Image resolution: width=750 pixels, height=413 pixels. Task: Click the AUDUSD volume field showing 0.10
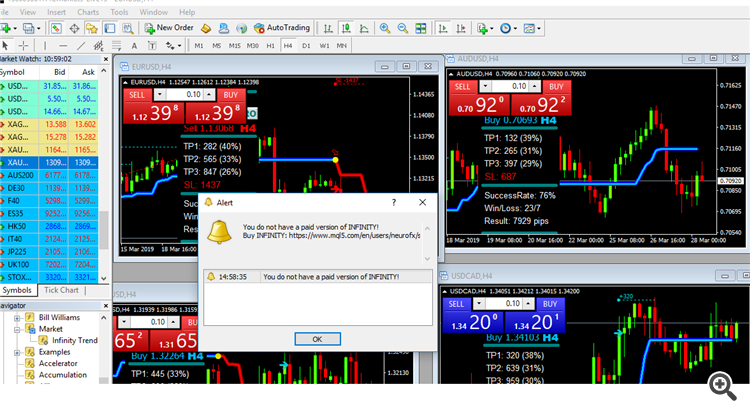[x=510, y=87]
